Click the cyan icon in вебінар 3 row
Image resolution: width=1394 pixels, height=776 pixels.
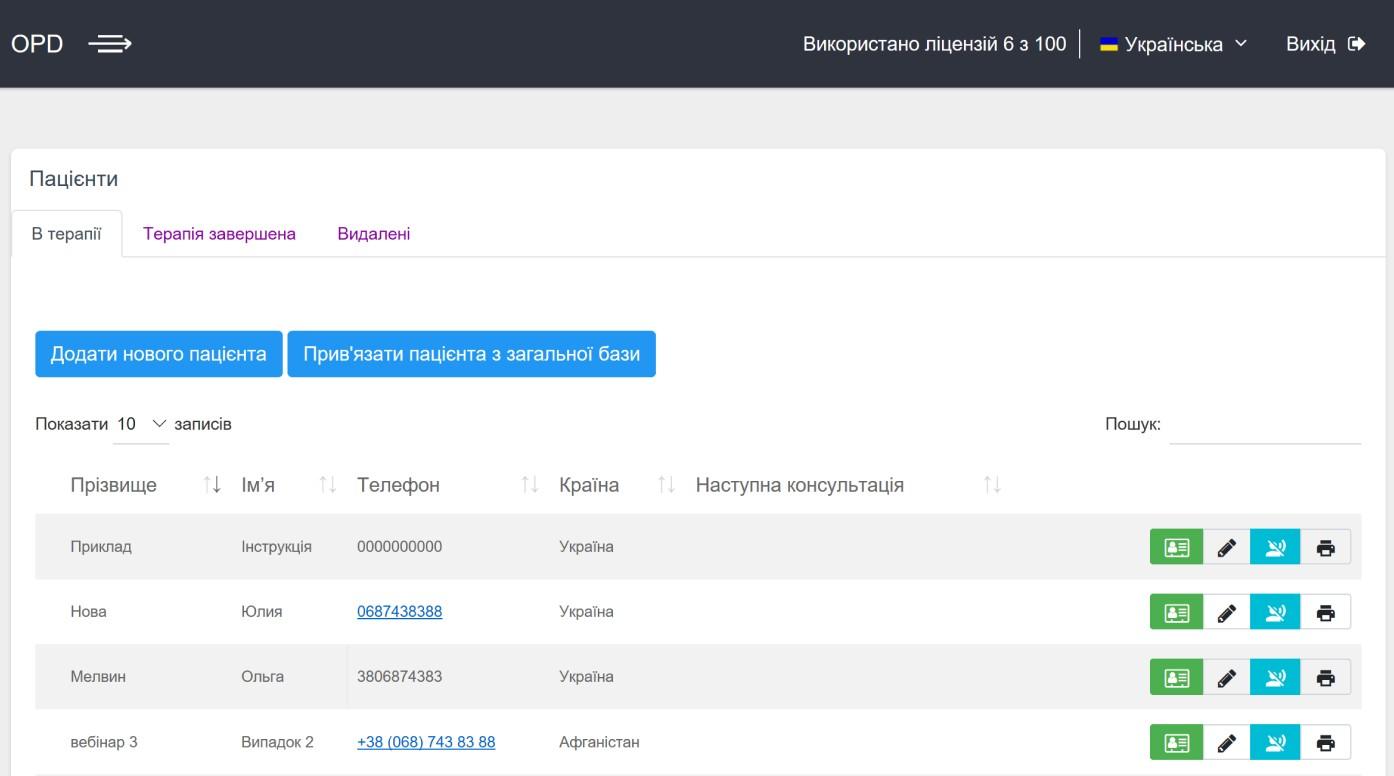tap(1275, 742)
